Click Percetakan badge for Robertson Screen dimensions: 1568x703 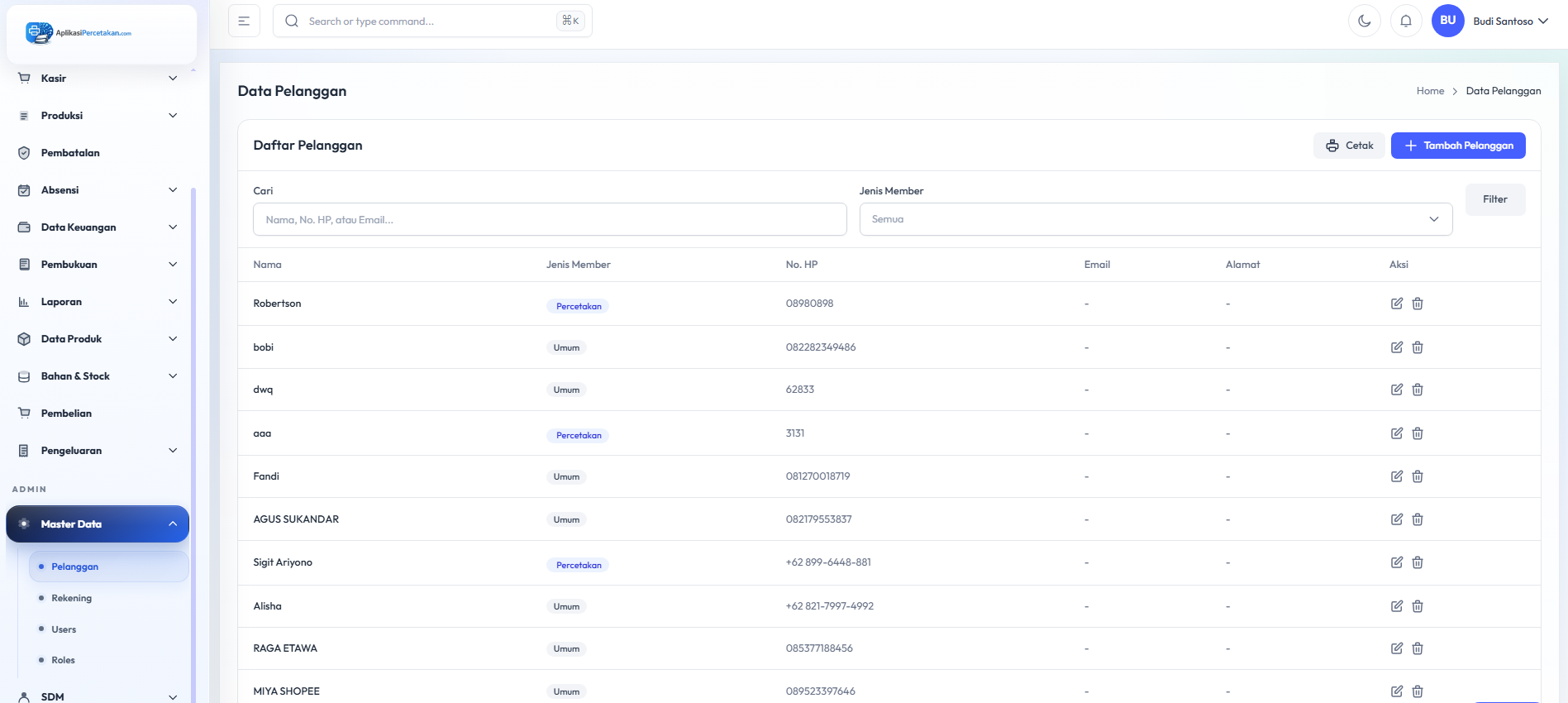pos(578,306)
